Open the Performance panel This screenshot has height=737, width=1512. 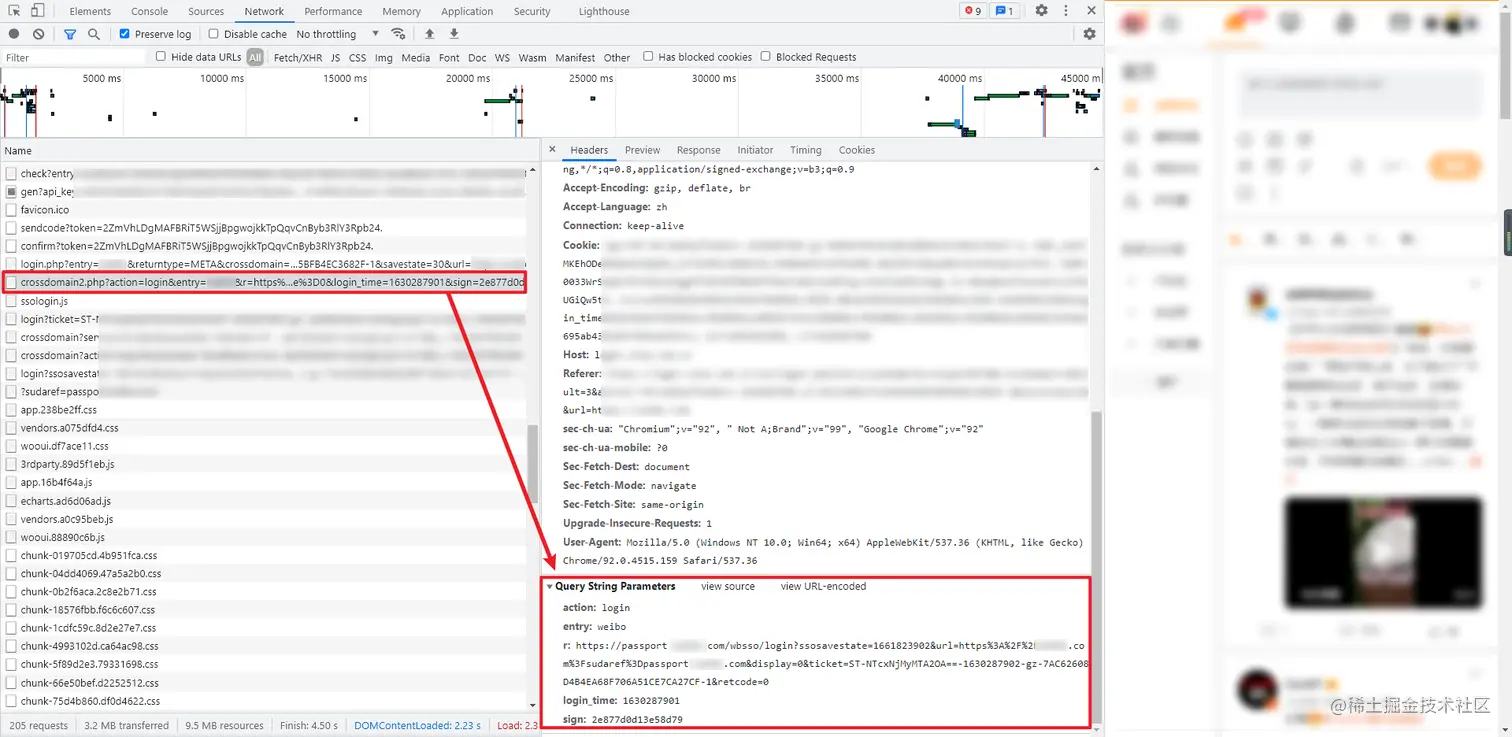pos(333,11)
